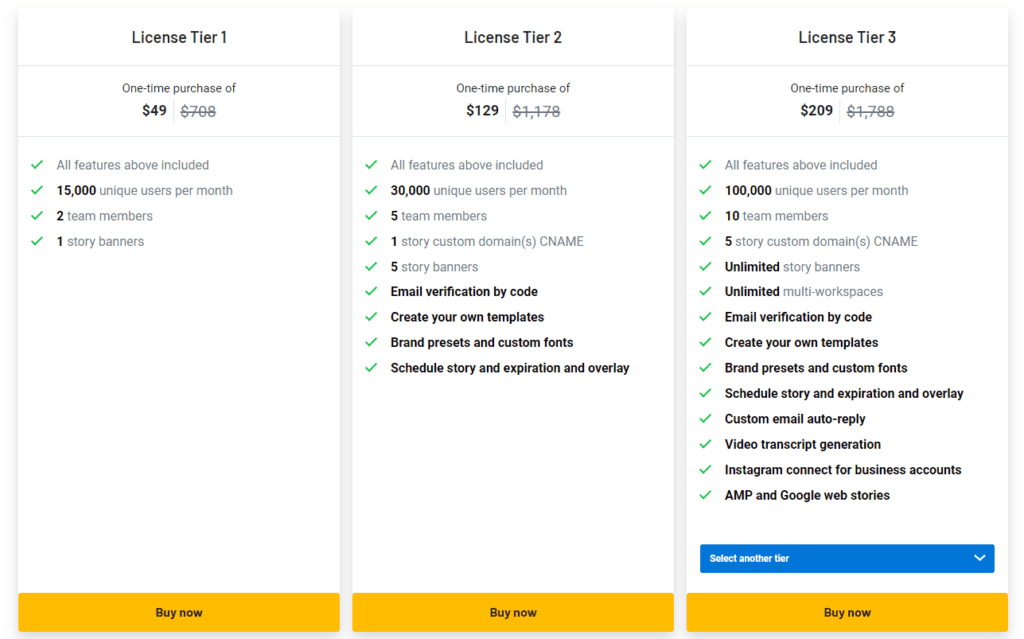The image size is (1024, 639).
Task: Click checkmark next to 1 story banners
Action: [x=37, y=241]
